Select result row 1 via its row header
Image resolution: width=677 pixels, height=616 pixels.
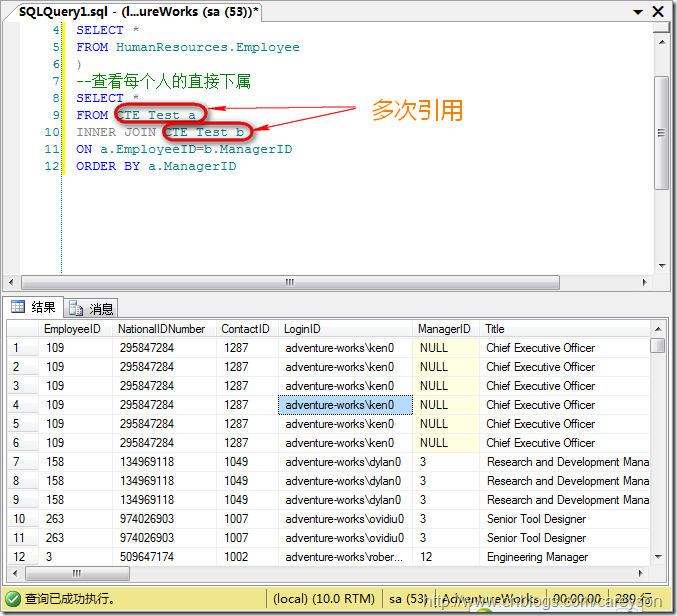[22, 348]
